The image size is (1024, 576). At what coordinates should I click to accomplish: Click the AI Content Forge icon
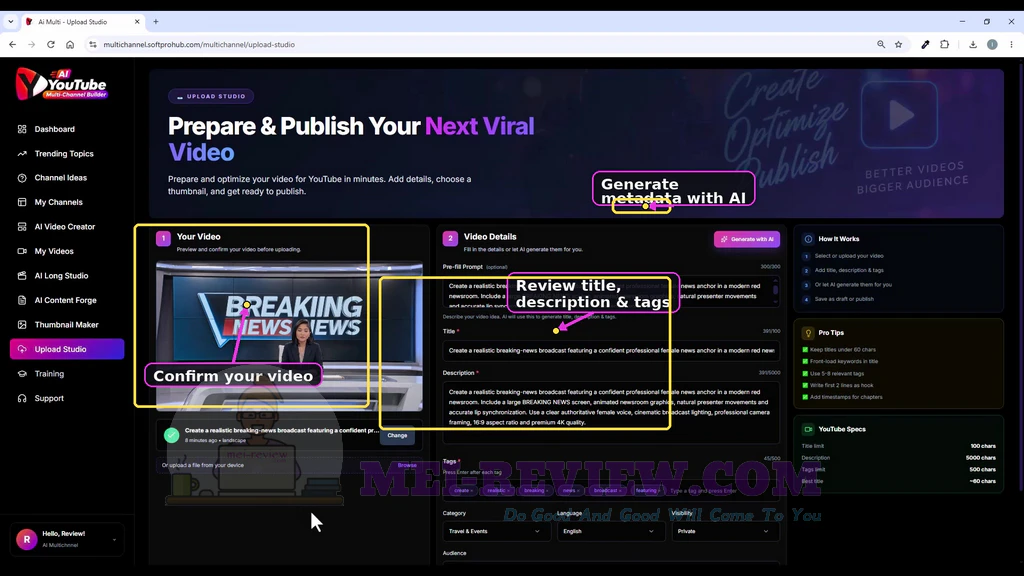(22, 300)
